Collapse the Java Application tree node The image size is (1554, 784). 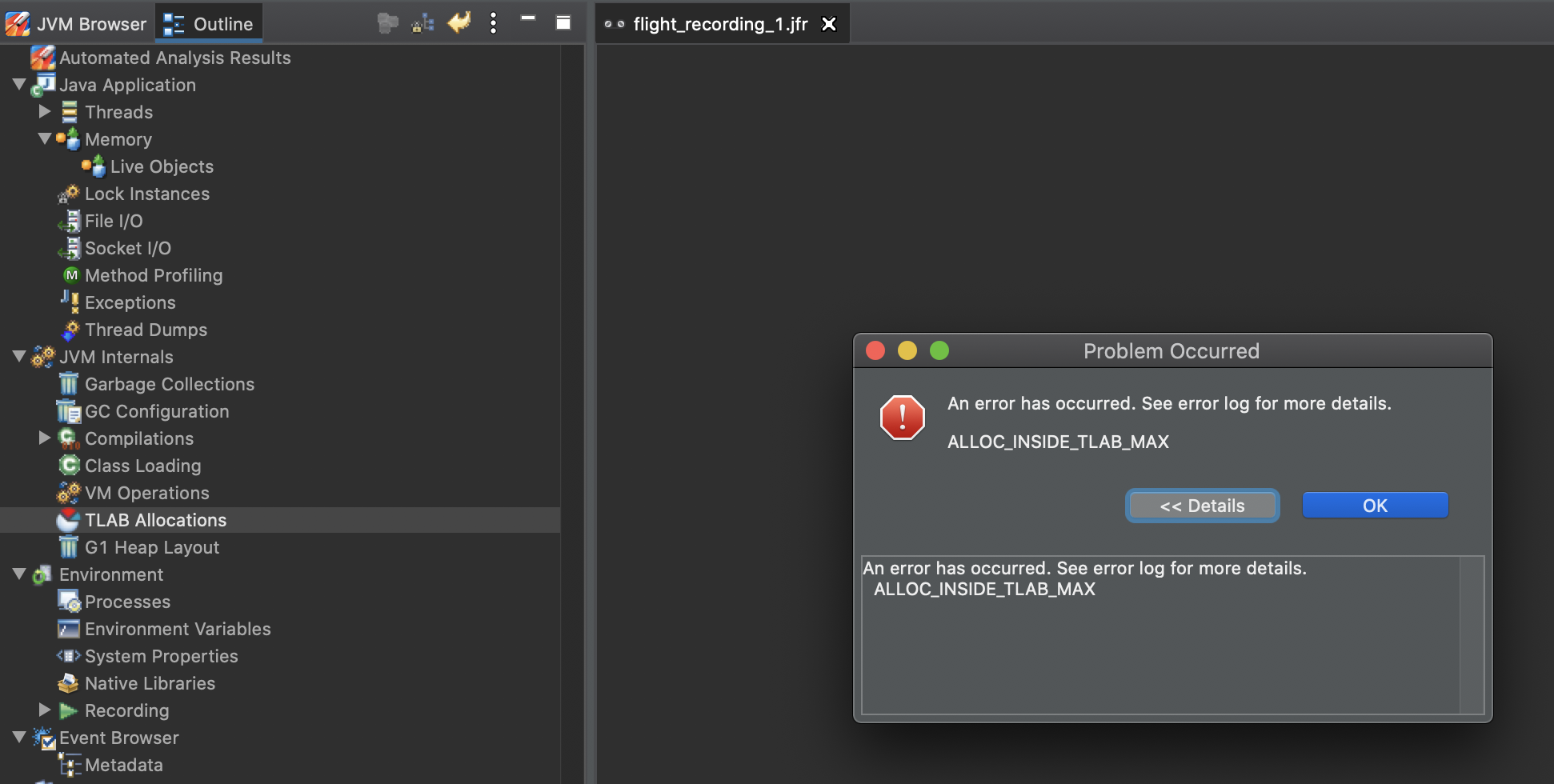[20, 84]
